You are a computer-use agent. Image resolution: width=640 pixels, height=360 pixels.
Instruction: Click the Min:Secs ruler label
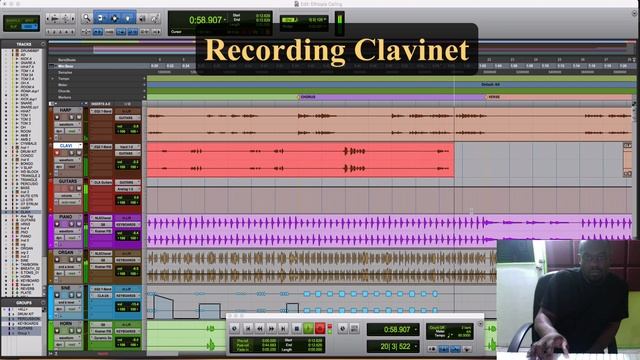pos(65,66)
